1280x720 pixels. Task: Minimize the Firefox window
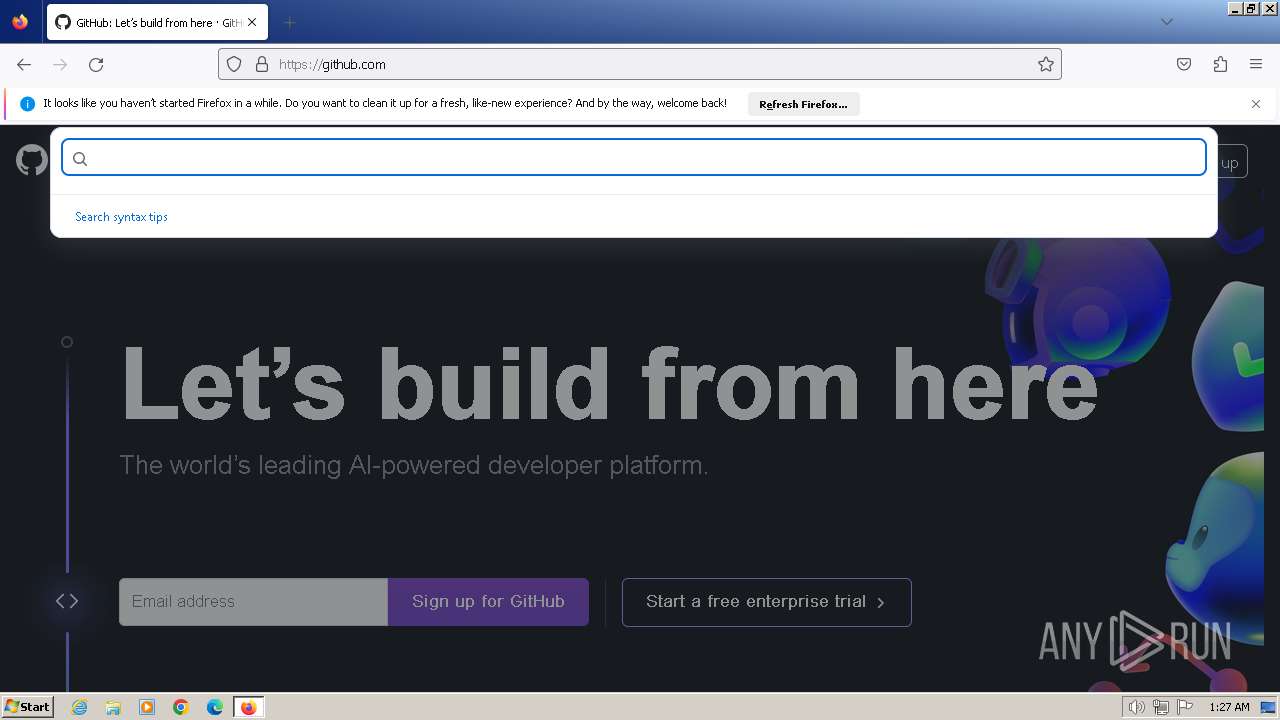[x=1235, y=8]
